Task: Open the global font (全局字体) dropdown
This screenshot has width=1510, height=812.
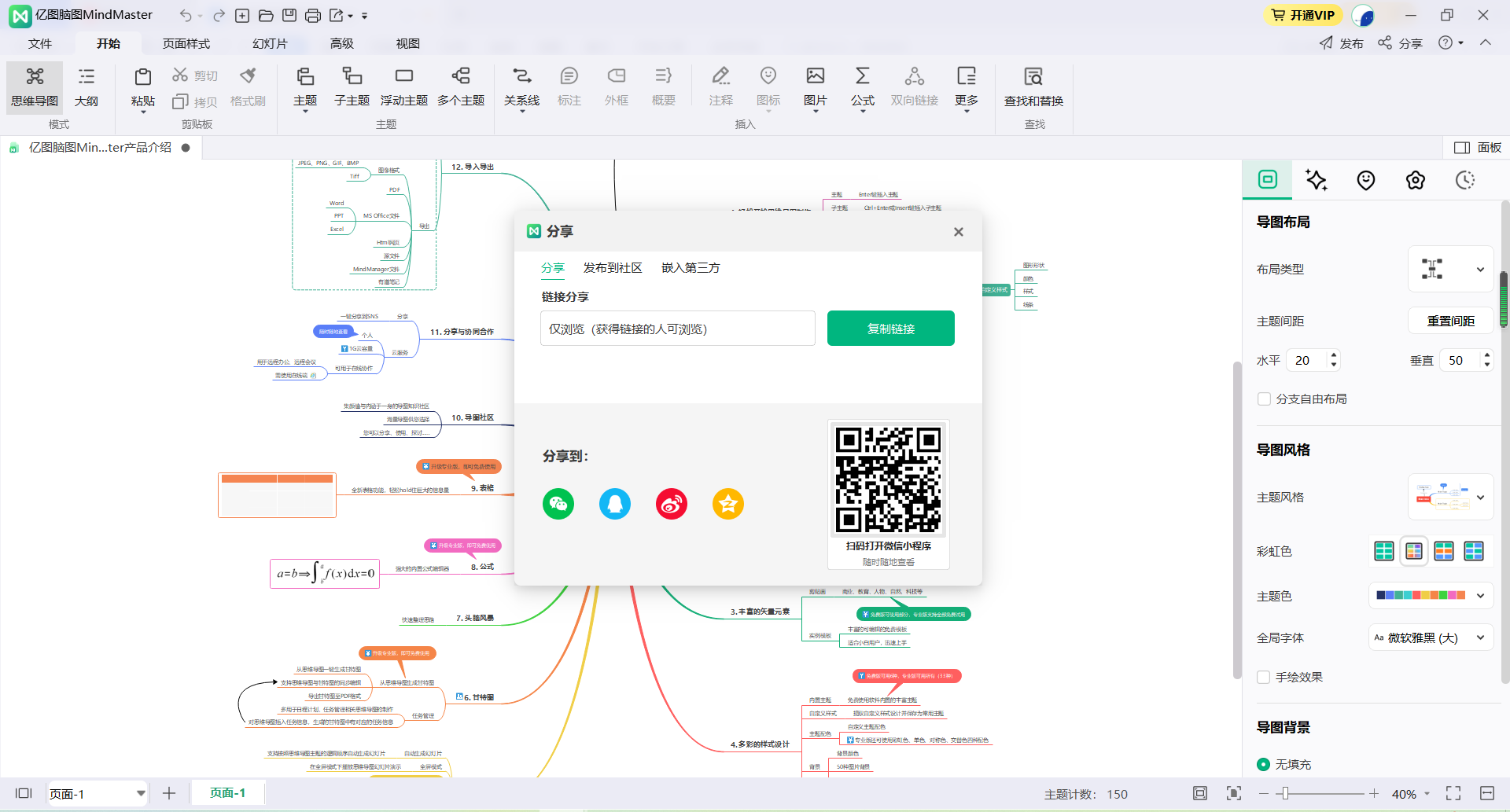Action: 1431,637
